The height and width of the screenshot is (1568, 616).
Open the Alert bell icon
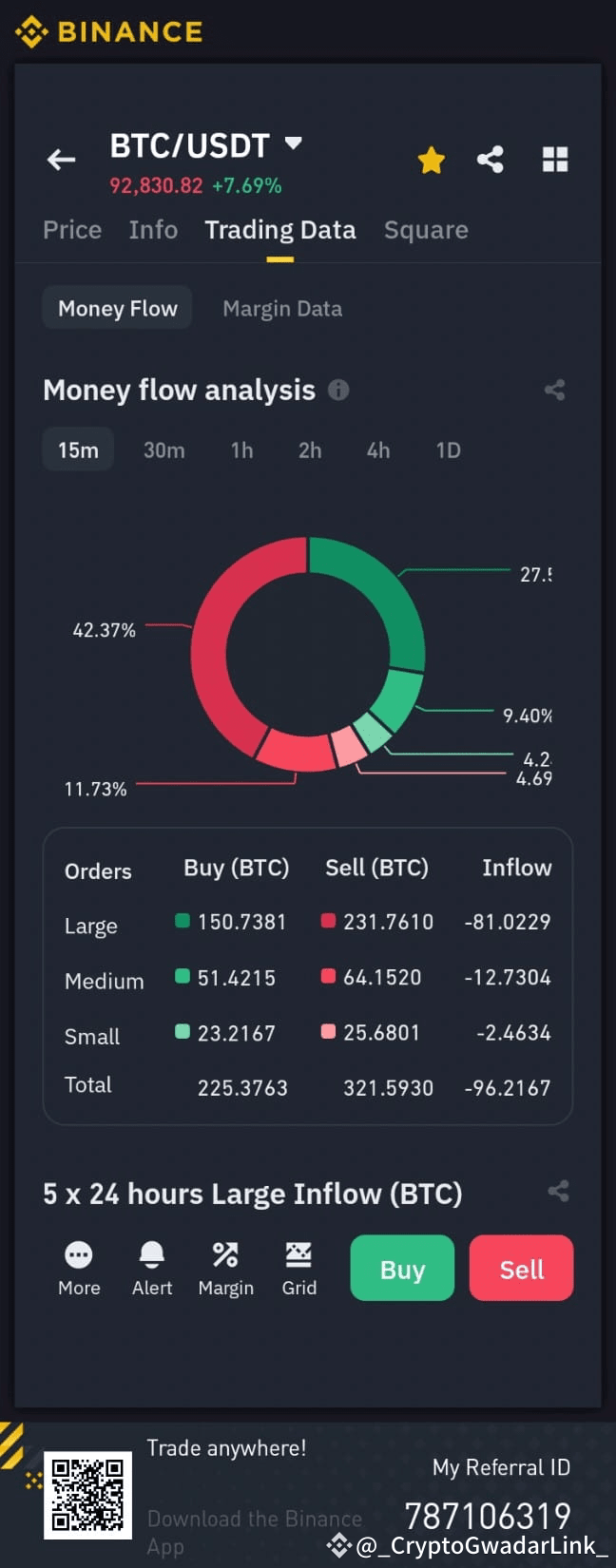151,1254
